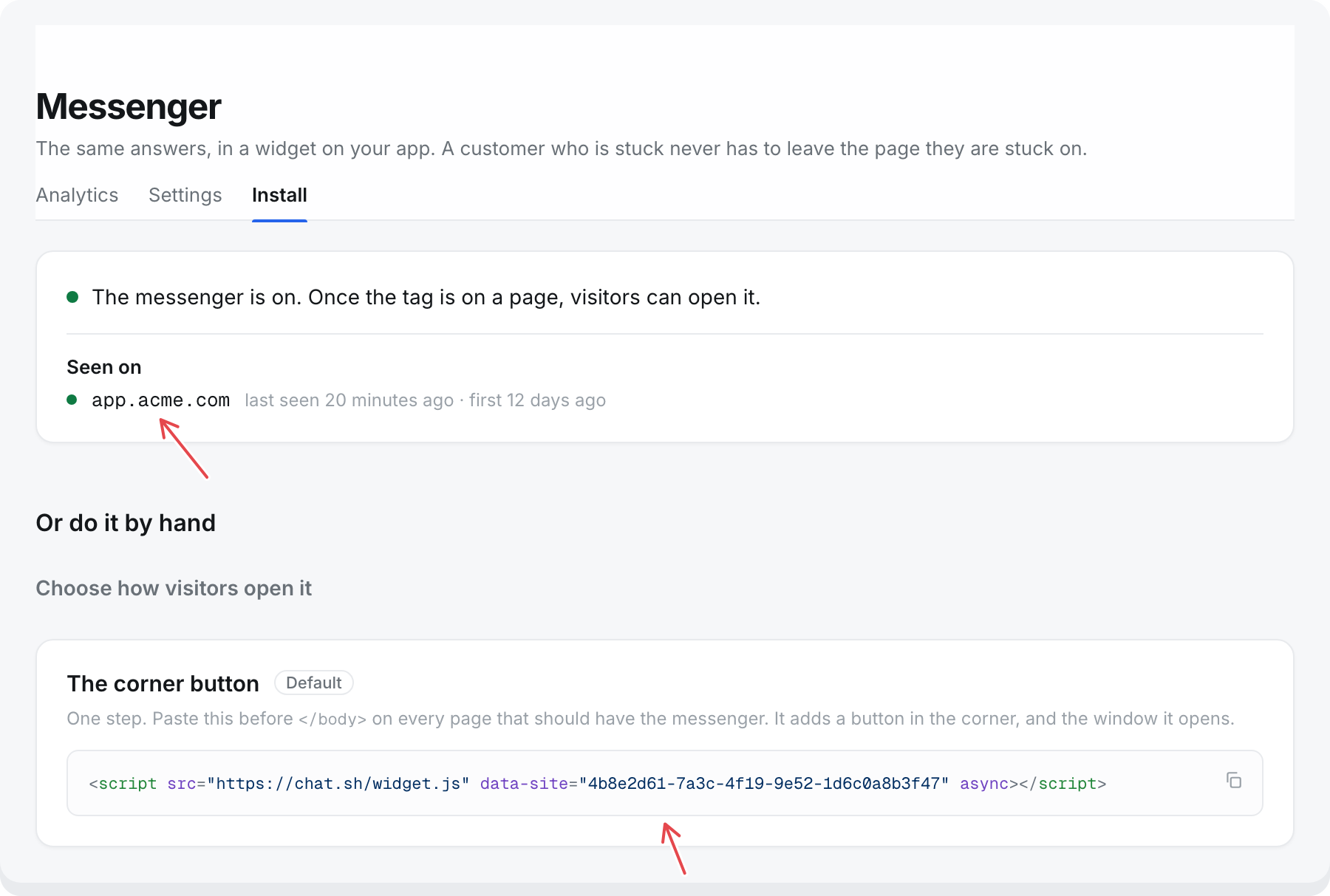Click the 'One step. Paste this' instruction text
This screenshot has width=1330, height=896.
650,719
